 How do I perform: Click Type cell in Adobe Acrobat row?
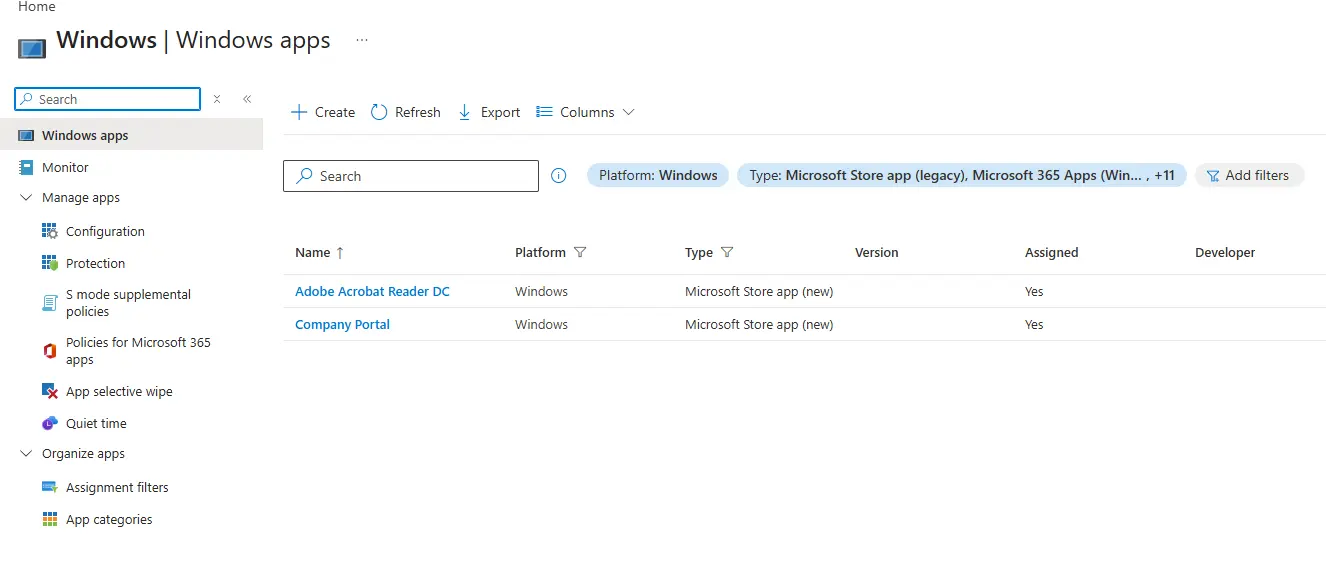[x=759, y=291]
